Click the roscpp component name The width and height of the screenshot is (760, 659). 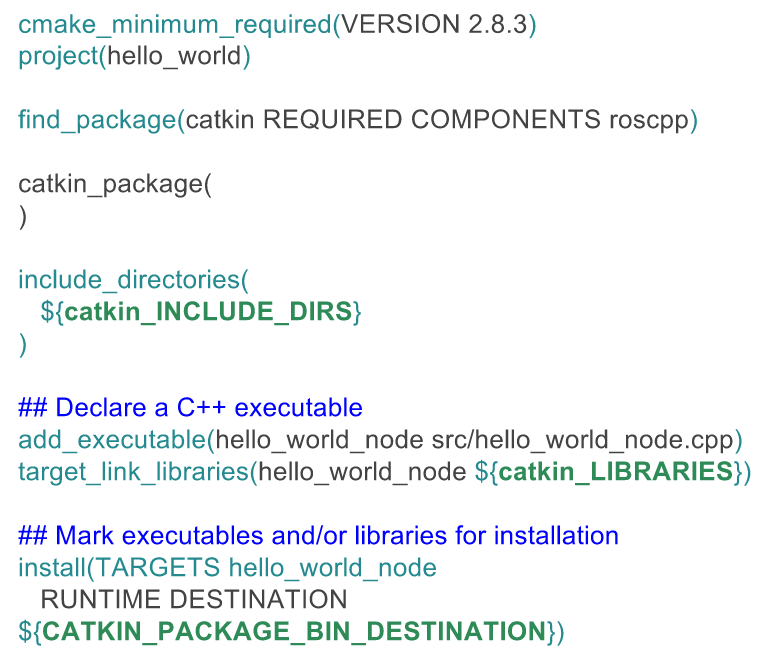coord(649,120)
